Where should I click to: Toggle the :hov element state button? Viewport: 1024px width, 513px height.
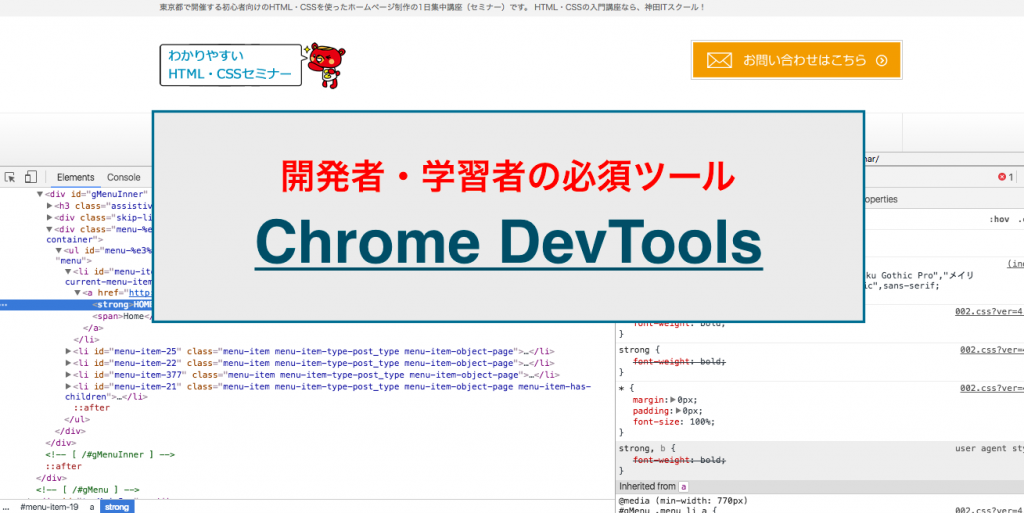[999, 219]
